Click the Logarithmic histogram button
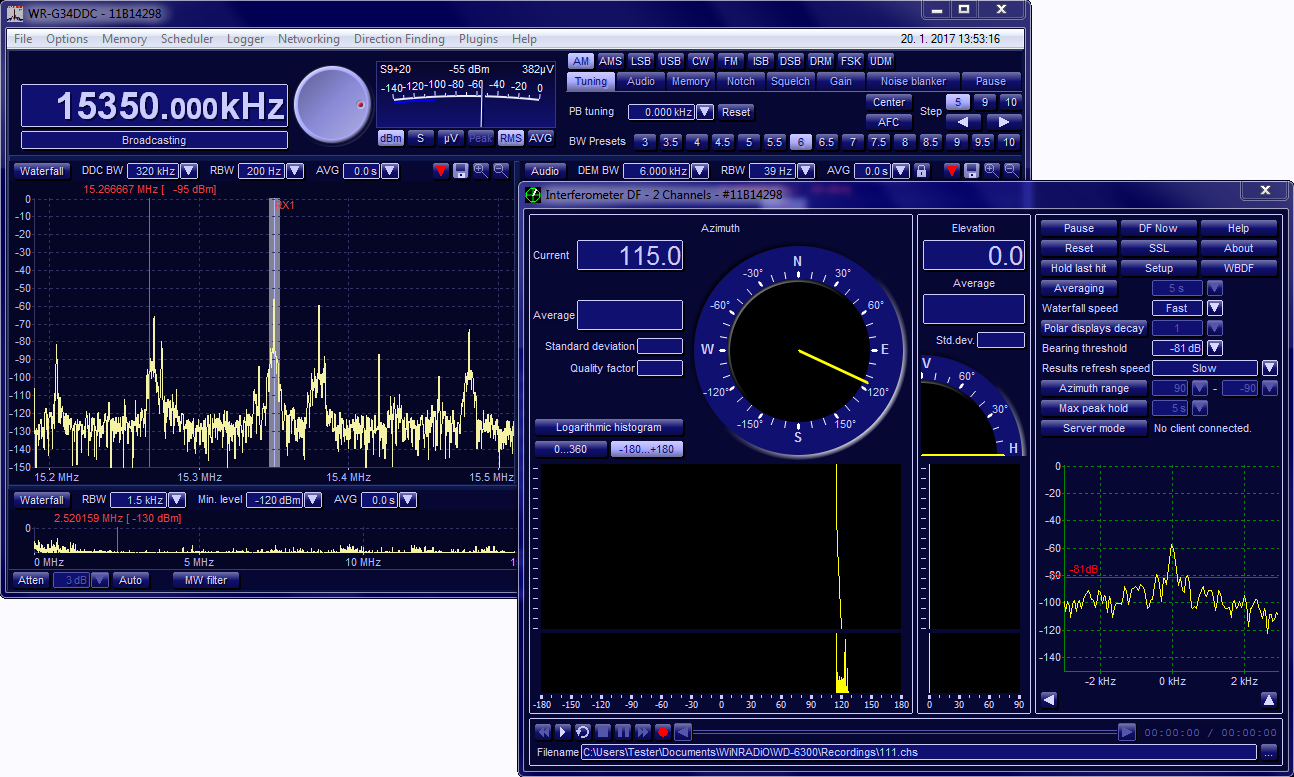1294x777 pixels. (x=608, y=427)
